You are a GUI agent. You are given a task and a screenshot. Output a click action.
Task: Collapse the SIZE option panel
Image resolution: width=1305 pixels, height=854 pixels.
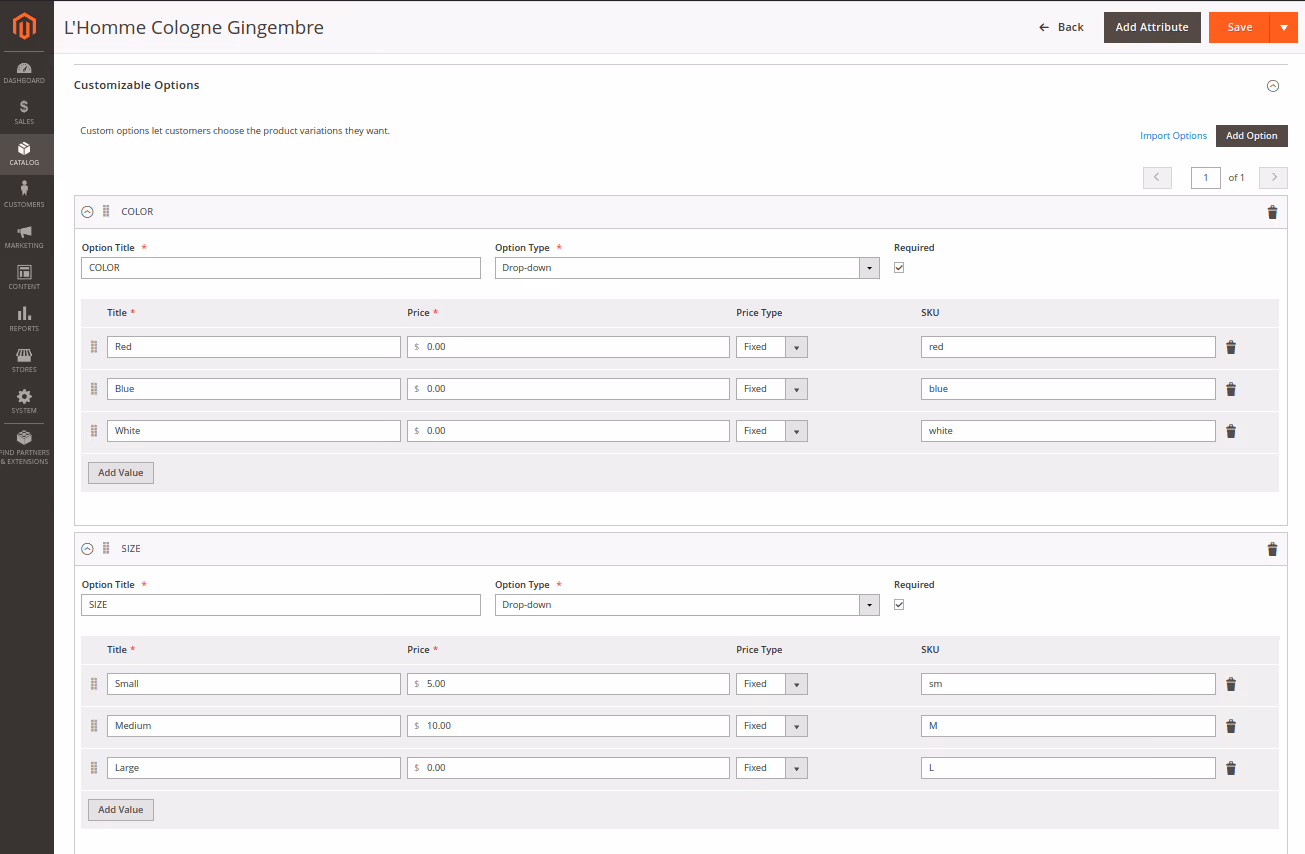point(87,549)
